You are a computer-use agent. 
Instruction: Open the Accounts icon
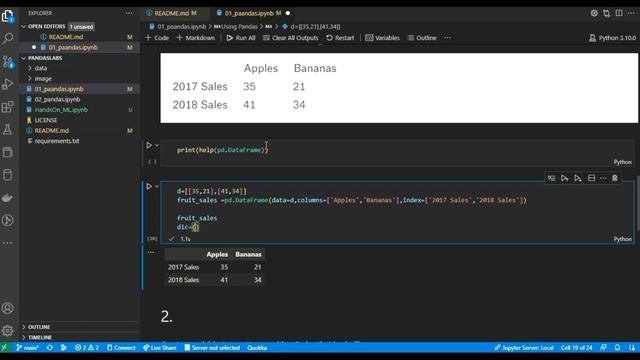pos(7,308)
